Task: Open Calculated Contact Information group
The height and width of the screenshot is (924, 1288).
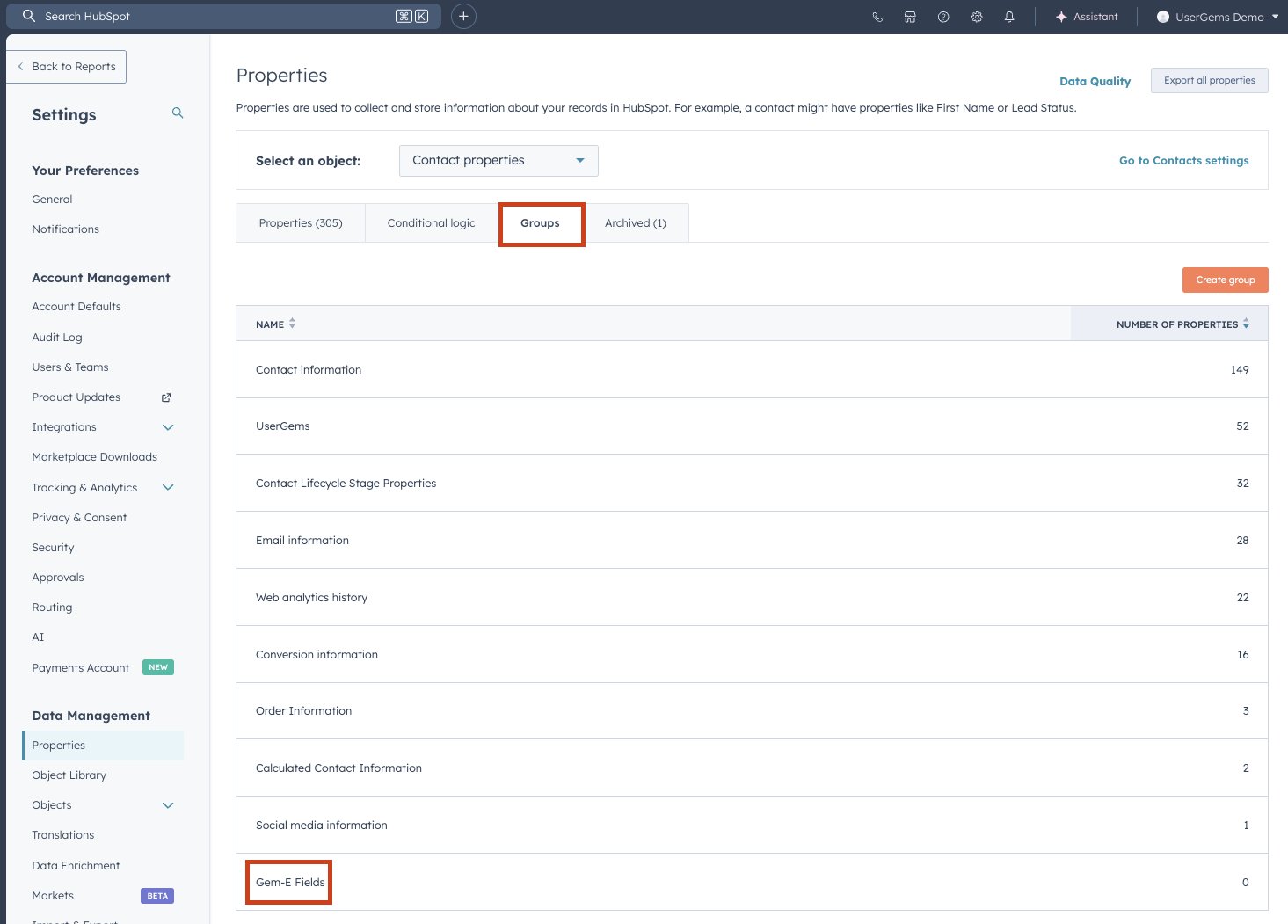Action: tap(338, 768)
